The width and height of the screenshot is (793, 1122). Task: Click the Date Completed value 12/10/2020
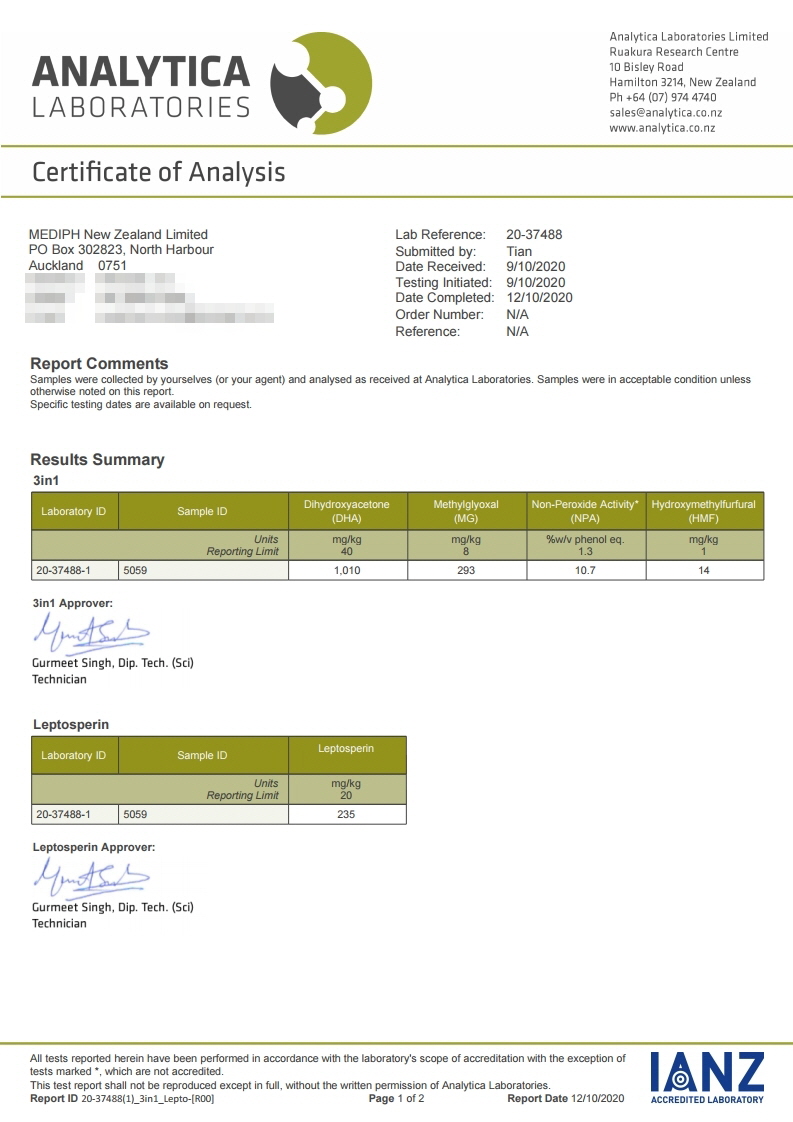point(540,298)
